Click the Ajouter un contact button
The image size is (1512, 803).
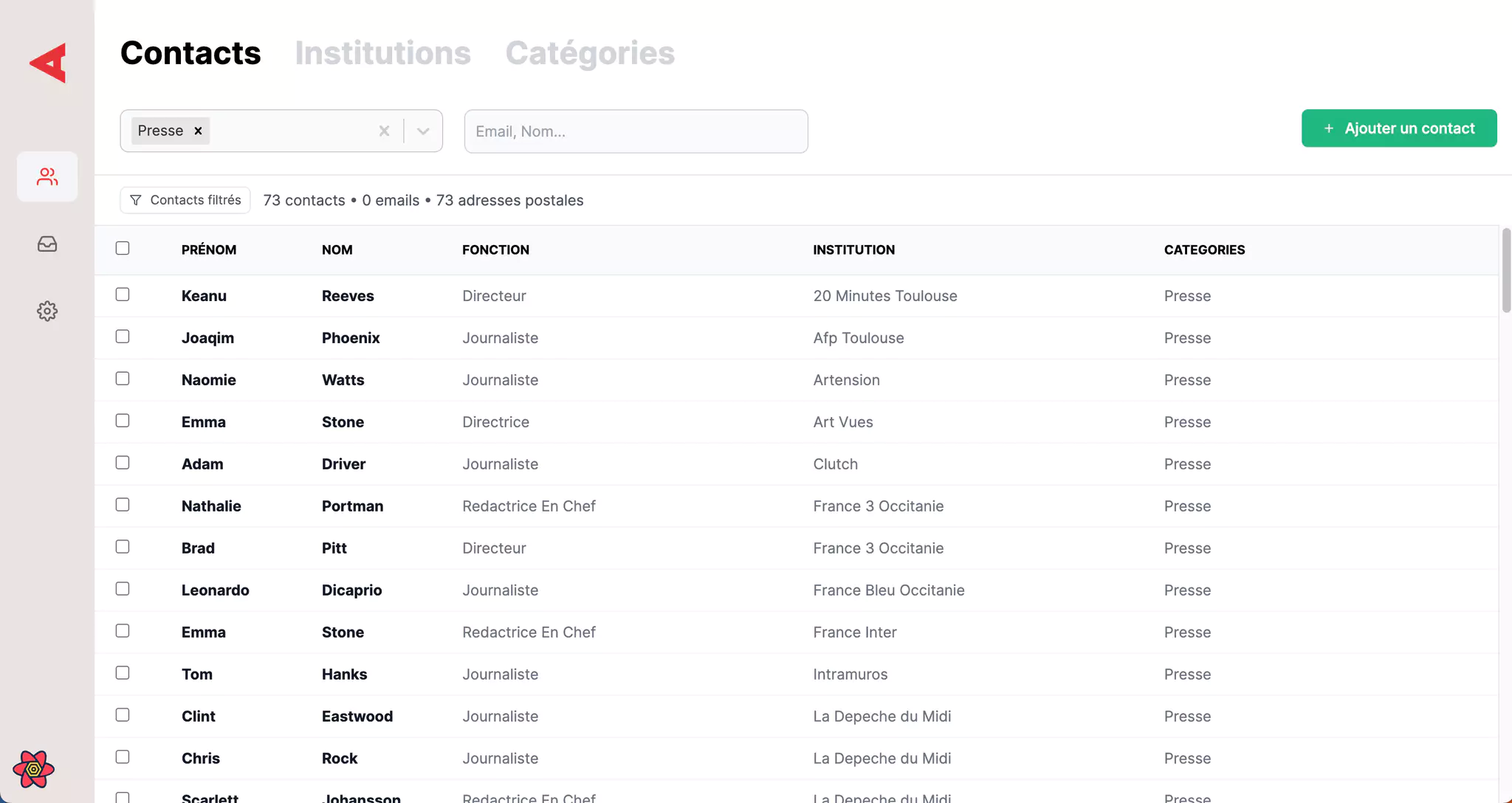pyautogui.click(x=1398, y=128)
